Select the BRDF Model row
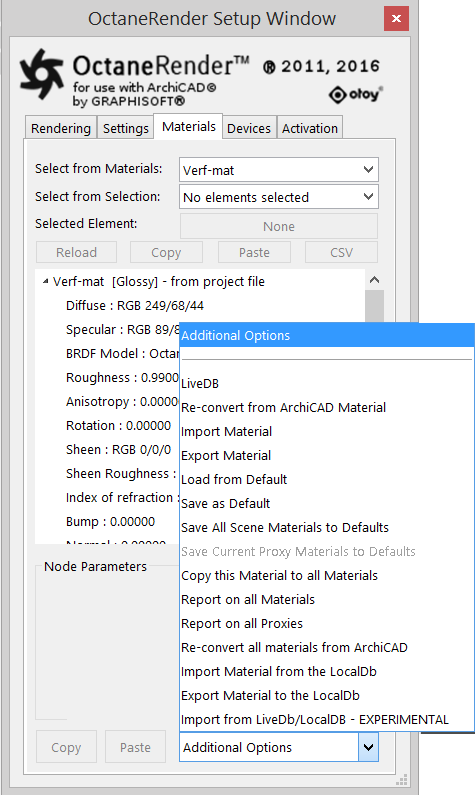 (122, 353)
